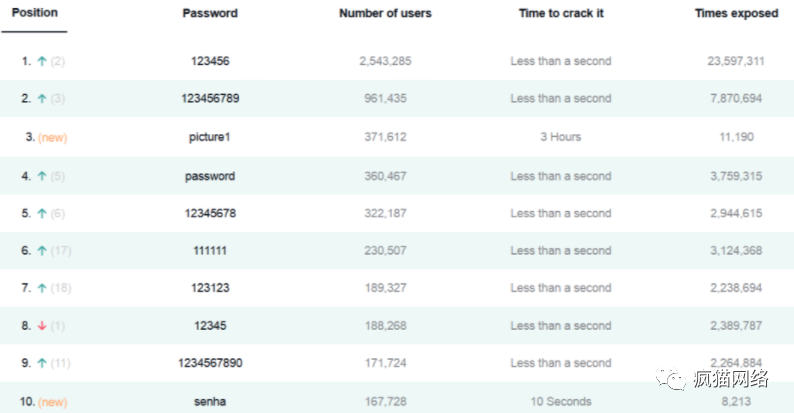
Task: Click the user count 167,728
Action: click(x=385, y=401)
